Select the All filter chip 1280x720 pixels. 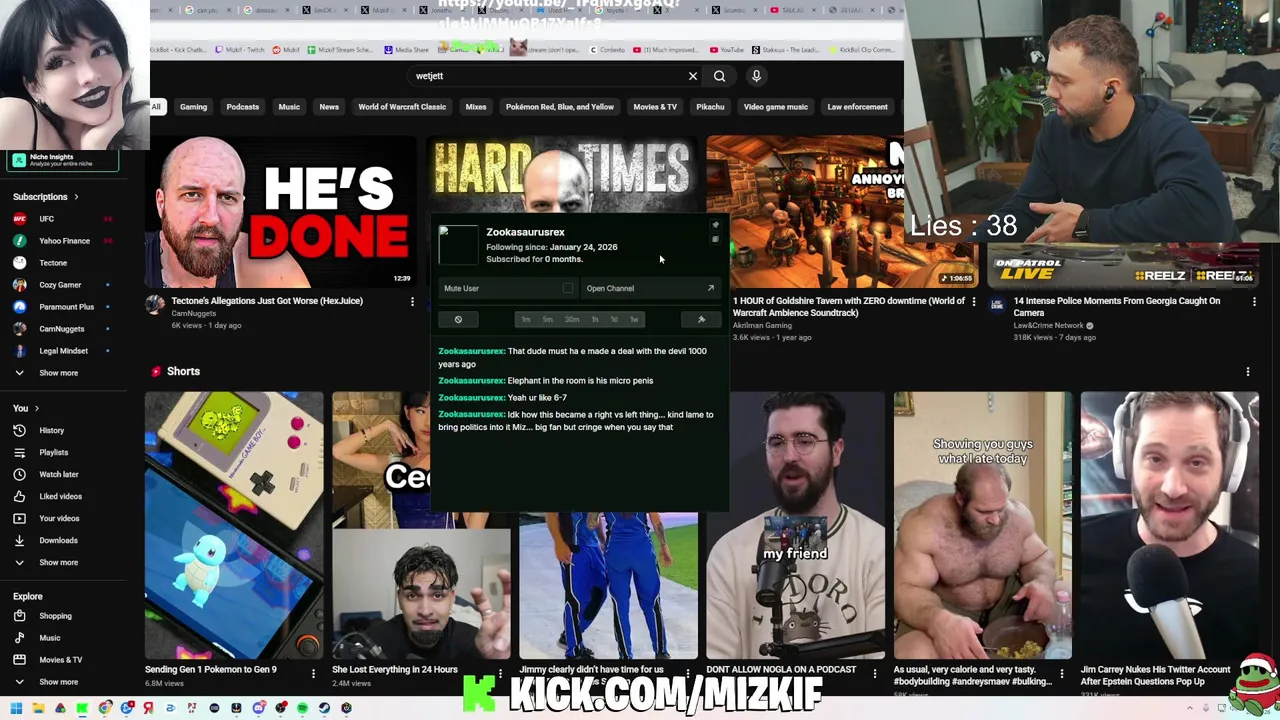156,107
